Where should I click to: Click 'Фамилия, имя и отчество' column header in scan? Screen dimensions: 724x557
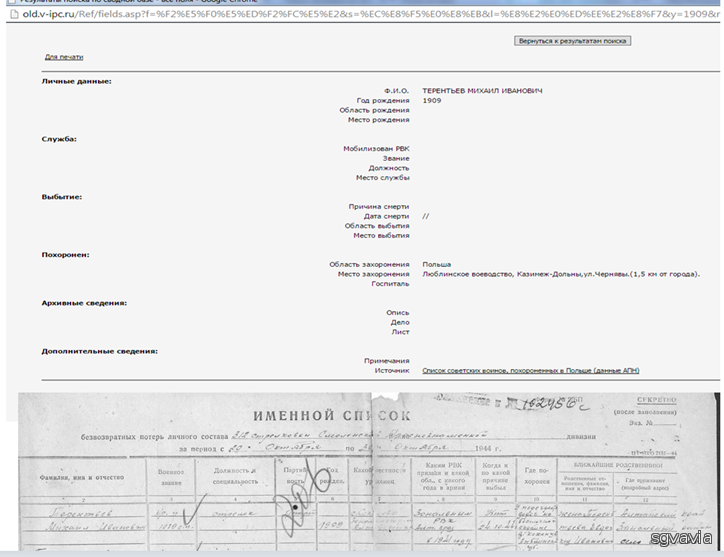coord(82,478)
